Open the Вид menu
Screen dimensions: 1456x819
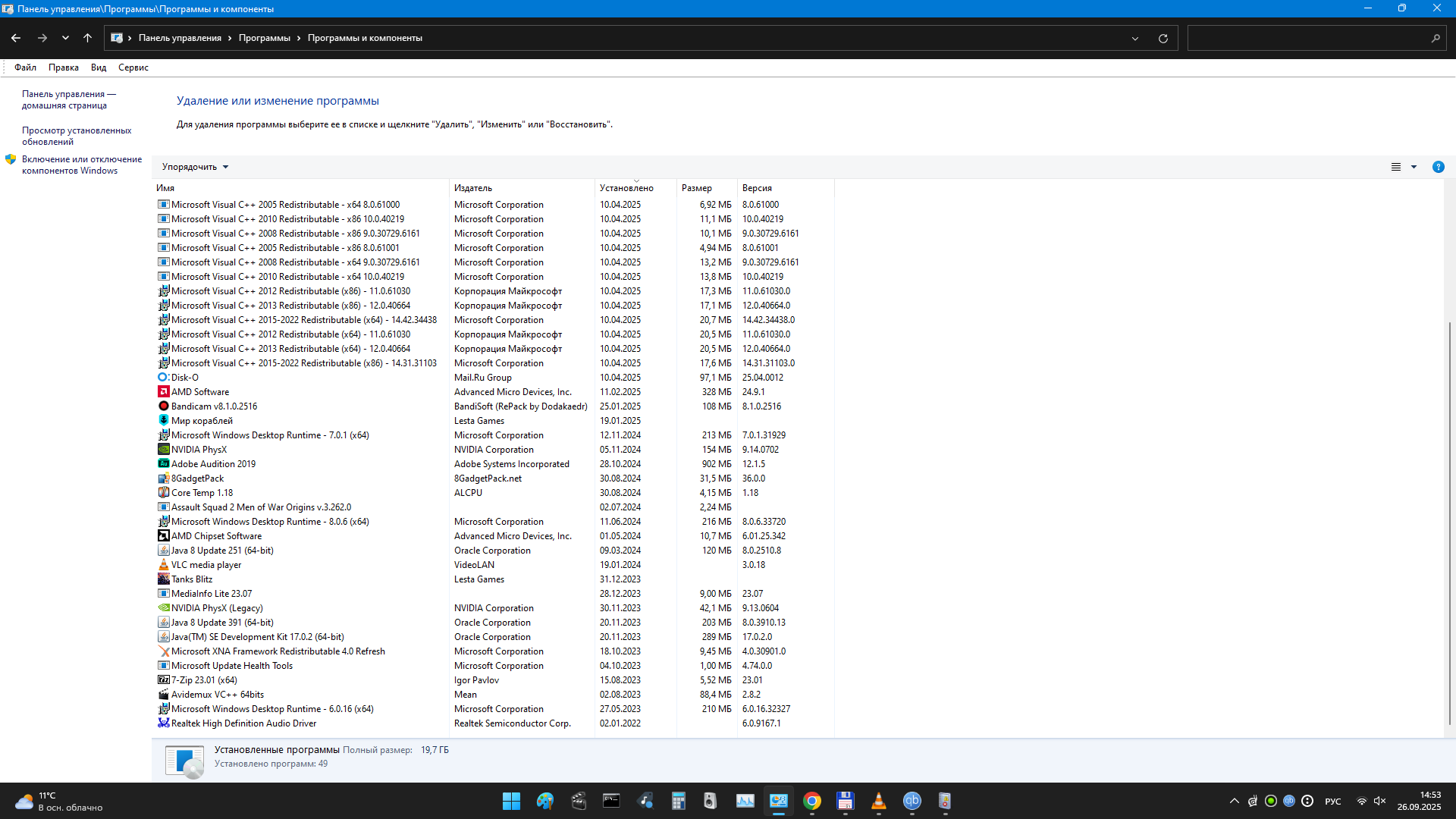pyautogui.click(x=99, y=67)
